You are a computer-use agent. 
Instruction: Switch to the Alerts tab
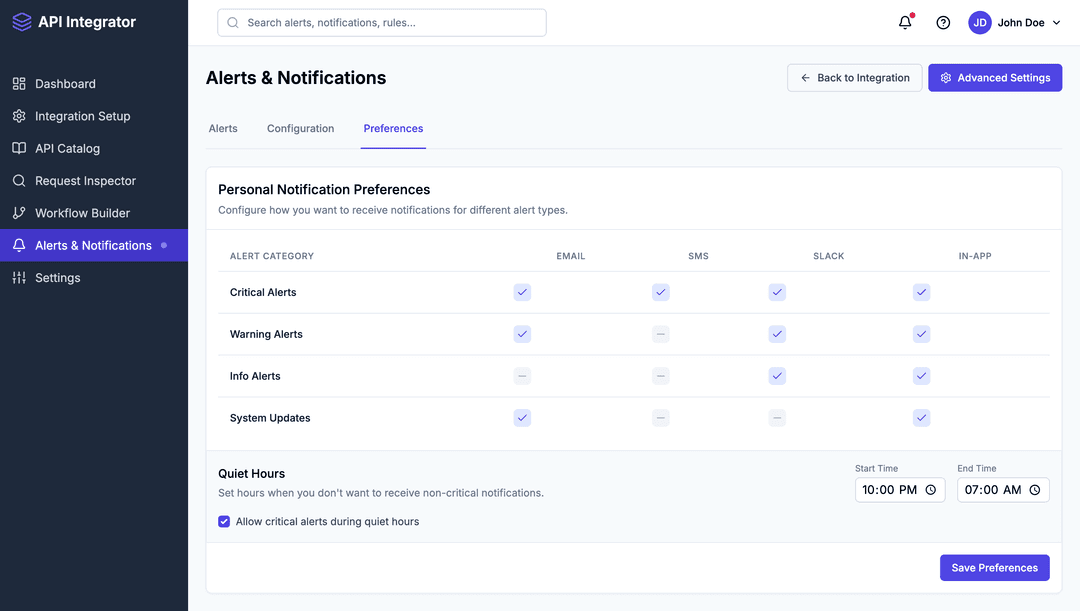click(223, 128)
